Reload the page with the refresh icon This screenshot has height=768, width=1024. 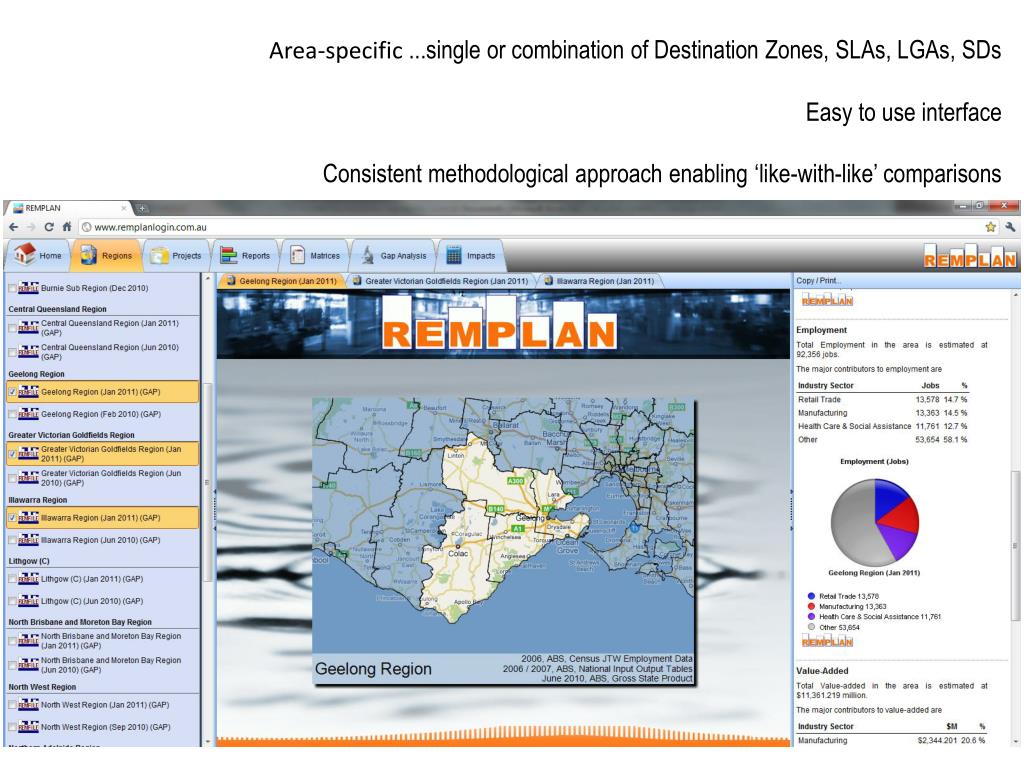point(48,227)
